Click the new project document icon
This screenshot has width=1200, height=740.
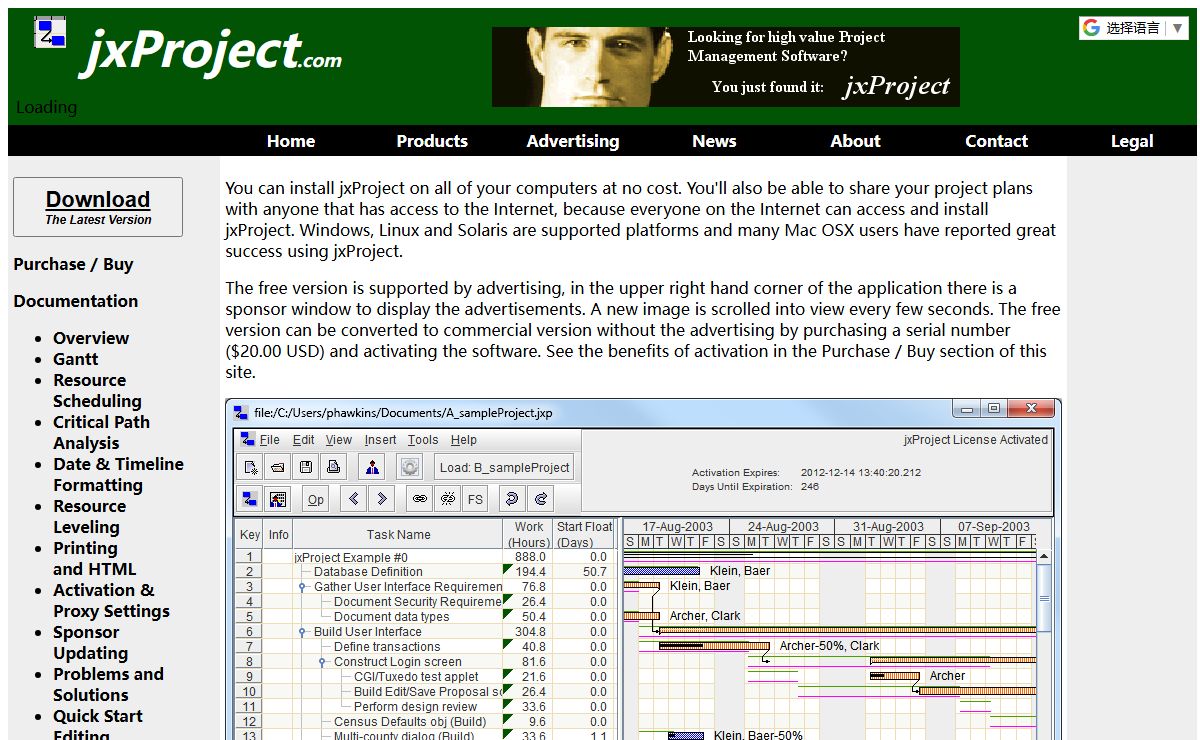tap(250, 467)
